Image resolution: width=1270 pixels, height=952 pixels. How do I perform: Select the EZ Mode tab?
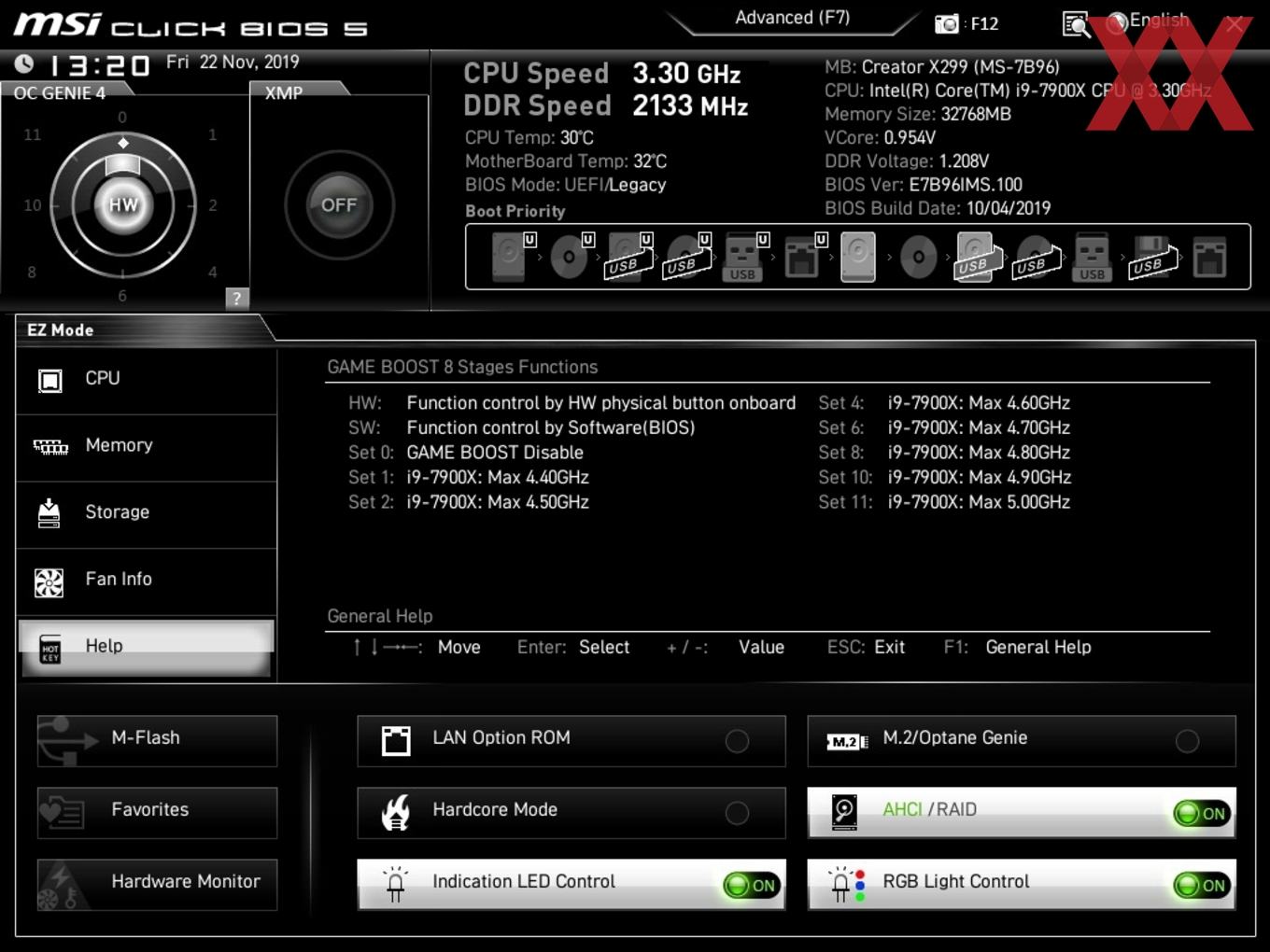click(x=61, y=329)
